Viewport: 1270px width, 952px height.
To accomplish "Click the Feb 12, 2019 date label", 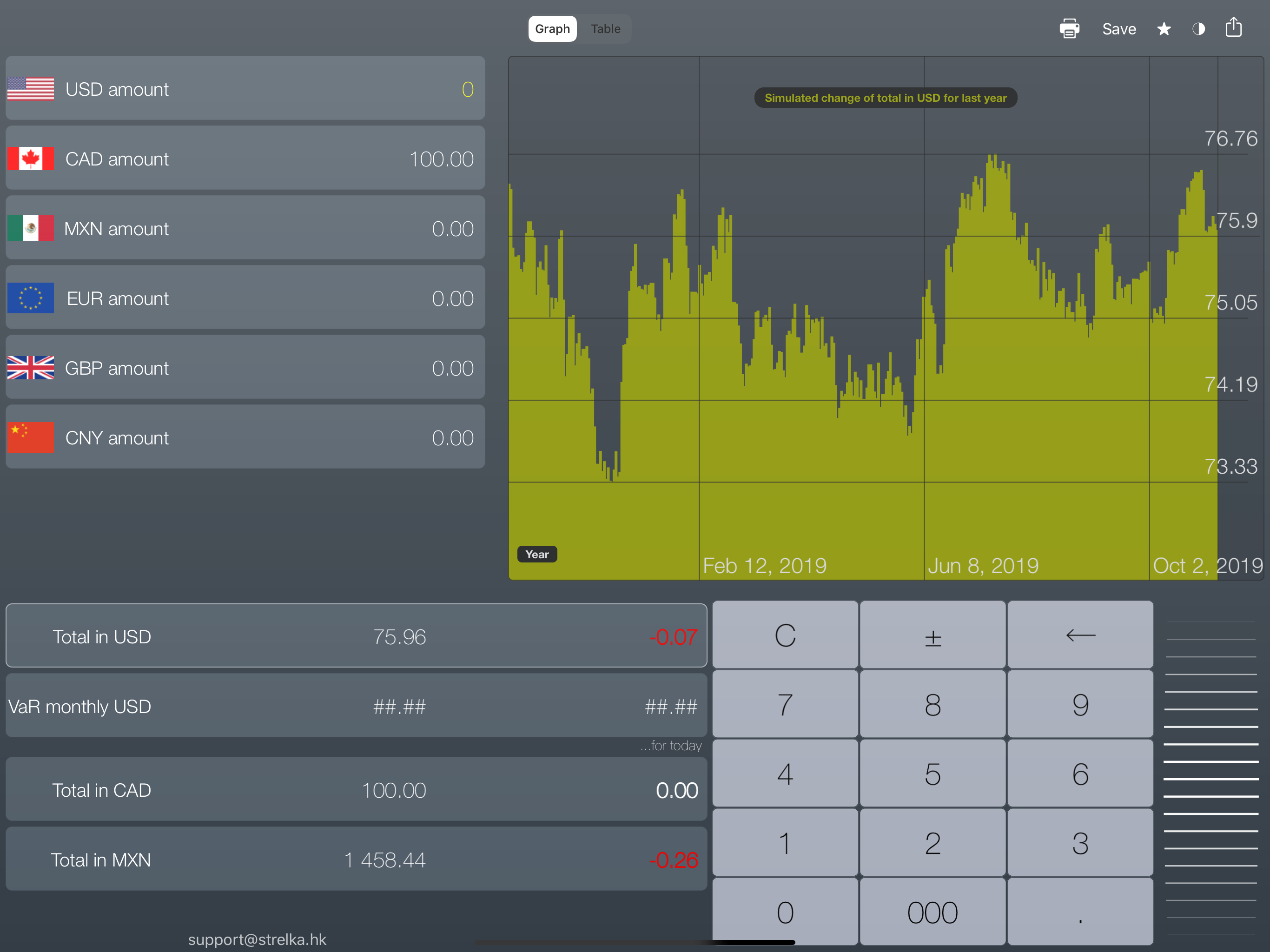I will (x=764, y=566).
